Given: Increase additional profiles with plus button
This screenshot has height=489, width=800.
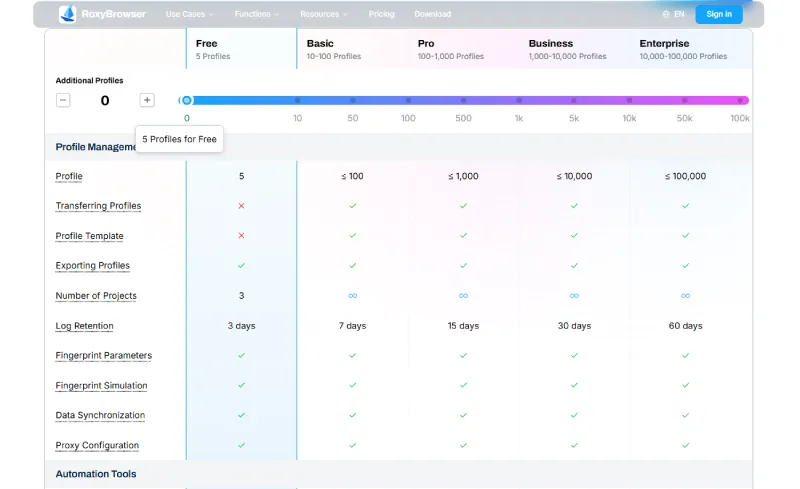Looking at the screenshot, I should (x=147, y=100).
